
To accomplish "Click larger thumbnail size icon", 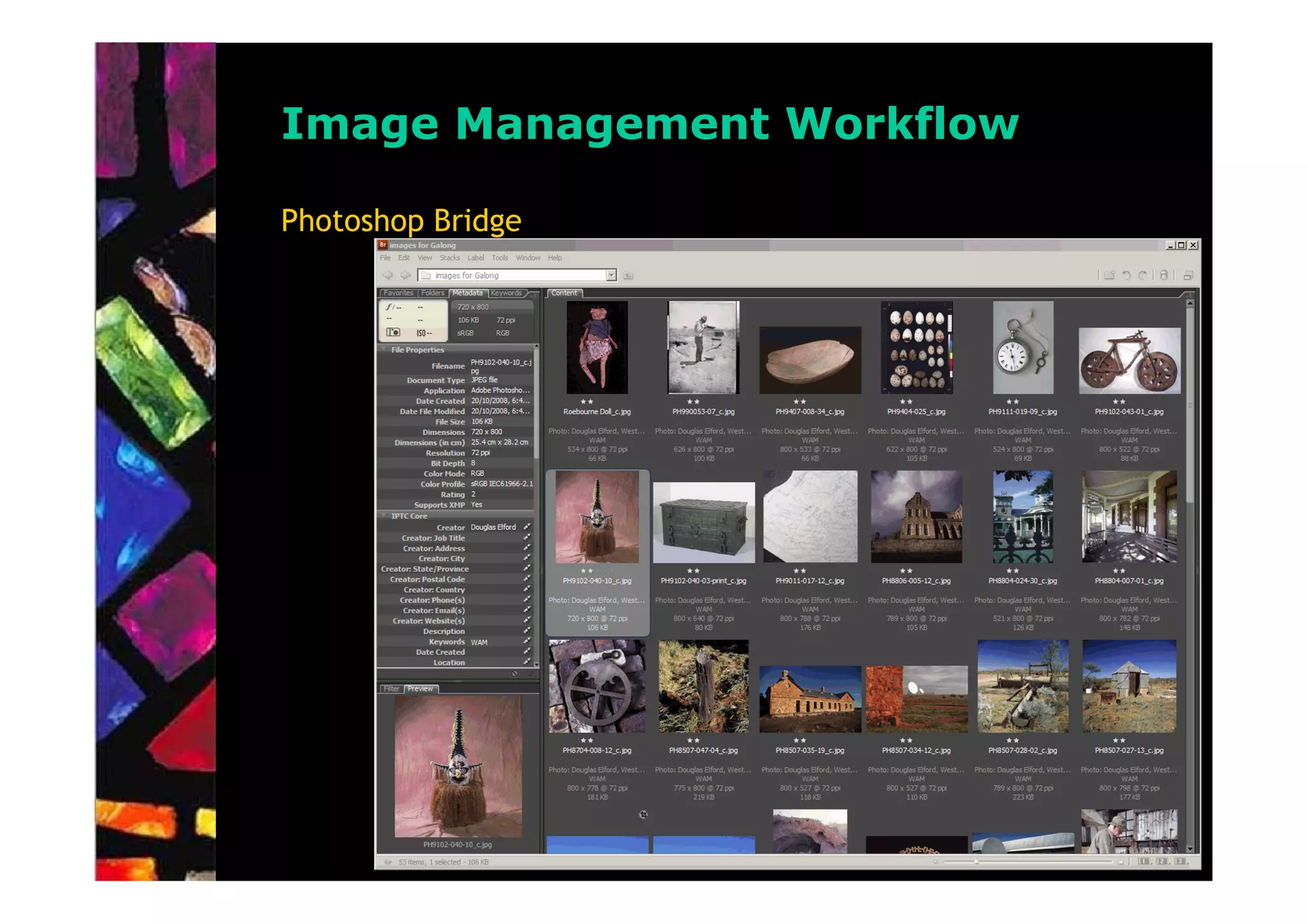I will (1121, 862).
